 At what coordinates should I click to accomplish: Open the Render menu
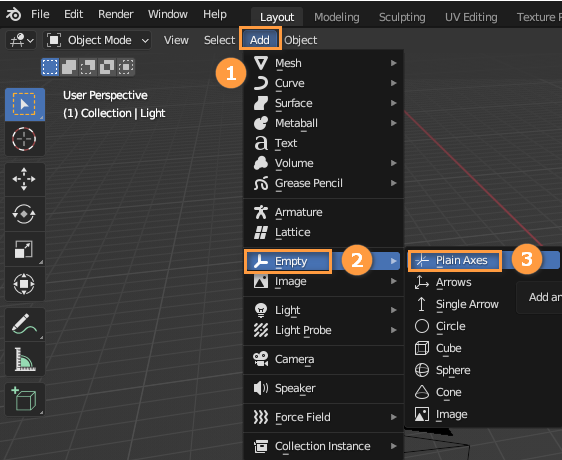click(116, 14)
